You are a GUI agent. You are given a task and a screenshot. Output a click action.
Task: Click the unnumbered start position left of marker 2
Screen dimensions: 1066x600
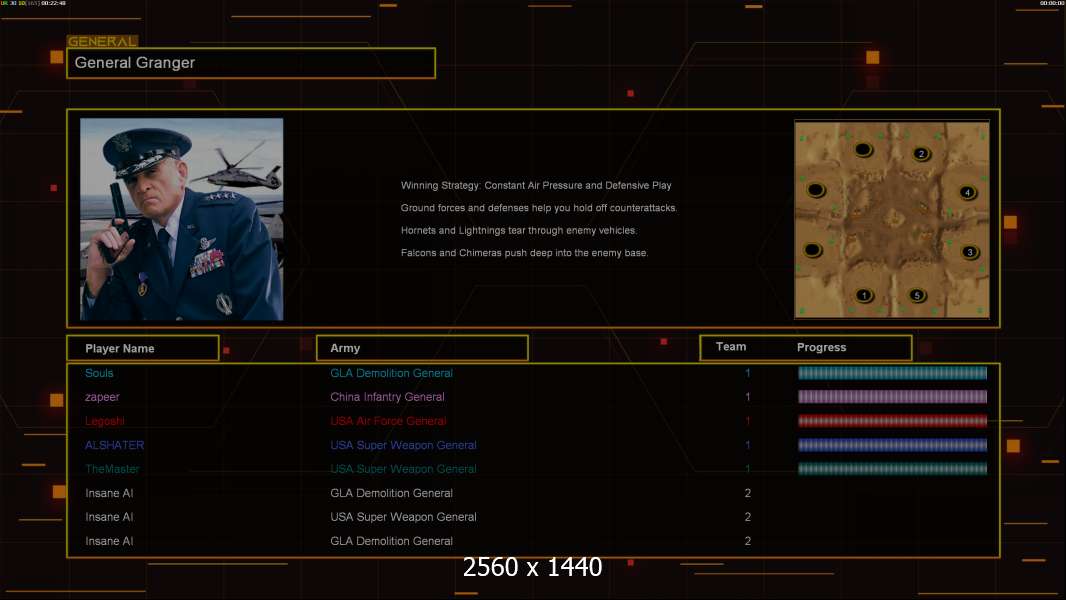pyautogui.click(x=863, y=149)
